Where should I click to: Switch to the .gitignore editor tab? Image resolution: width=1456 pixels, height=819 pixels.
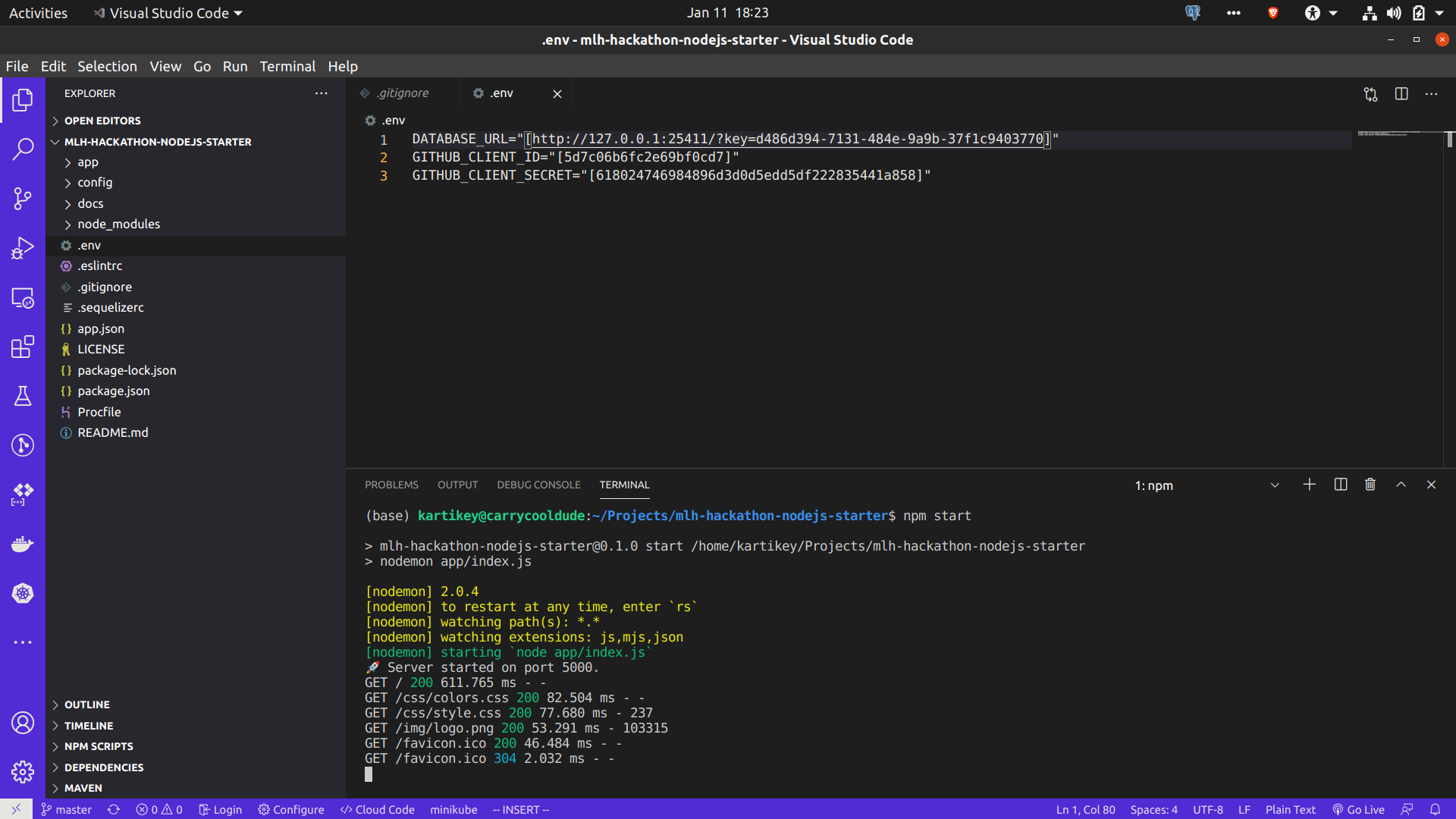[403, 93]
